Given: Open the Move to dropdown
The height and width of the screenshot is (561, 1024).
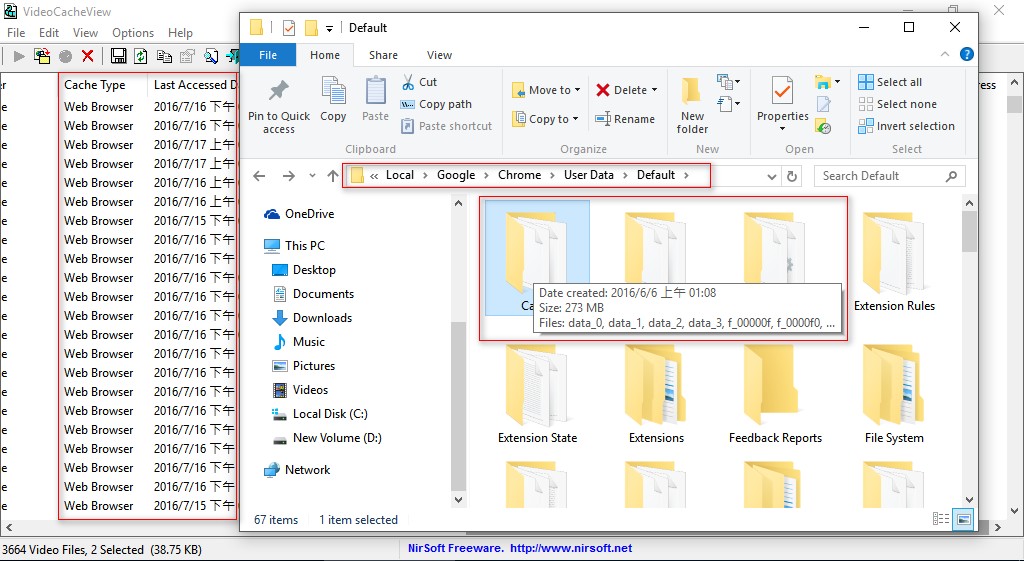Looking at the screenshot, I should coord(542,90).
